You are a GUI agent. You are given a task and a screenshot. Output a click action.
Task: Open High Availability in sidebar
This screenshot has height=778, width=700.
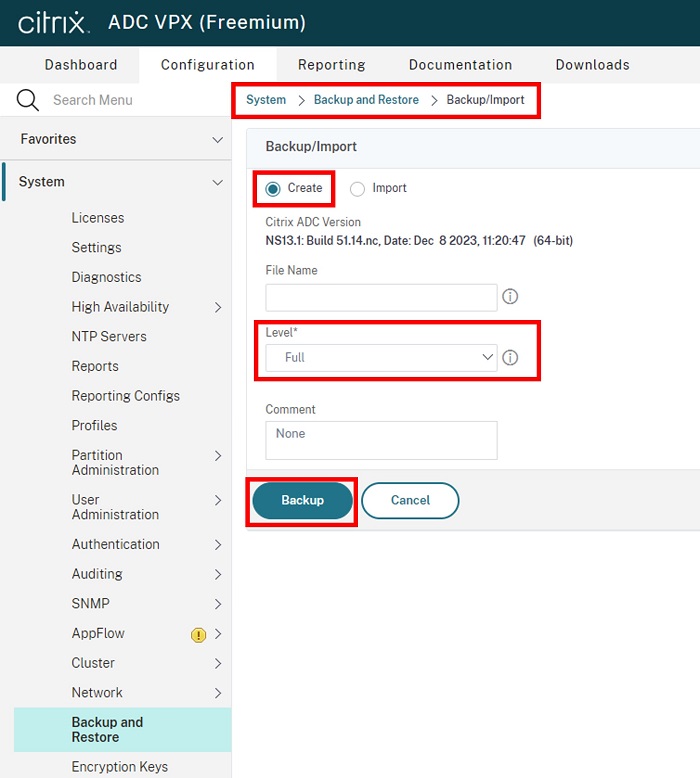tap(120, 307)
